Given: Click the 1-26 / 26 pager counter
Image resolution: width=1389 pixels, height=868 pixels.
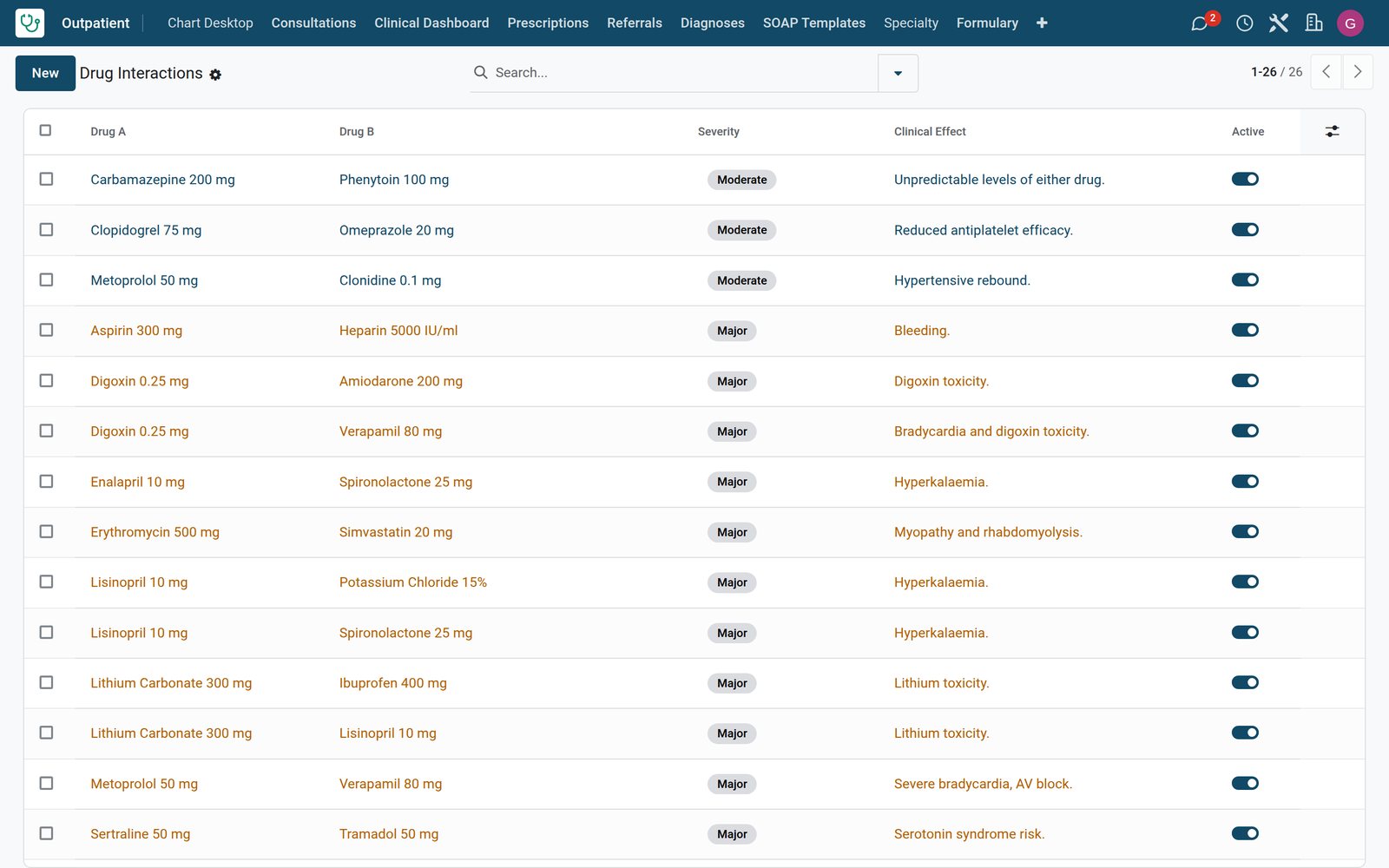Looking at the screenshot, I should point(1276,72).
